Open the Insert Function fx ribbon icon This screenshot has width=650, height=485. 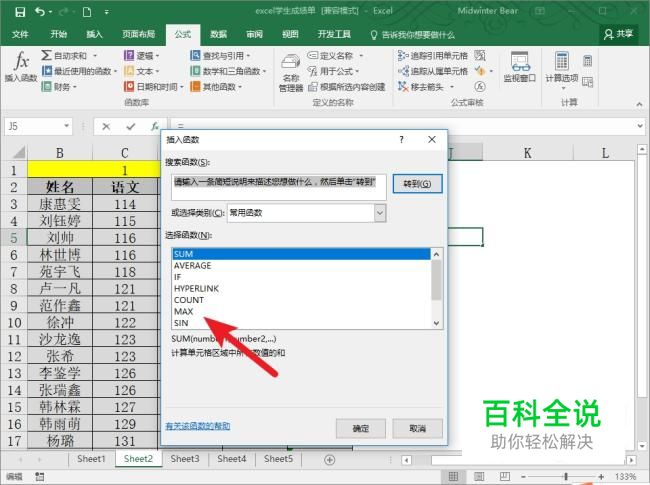pos(21,61)
